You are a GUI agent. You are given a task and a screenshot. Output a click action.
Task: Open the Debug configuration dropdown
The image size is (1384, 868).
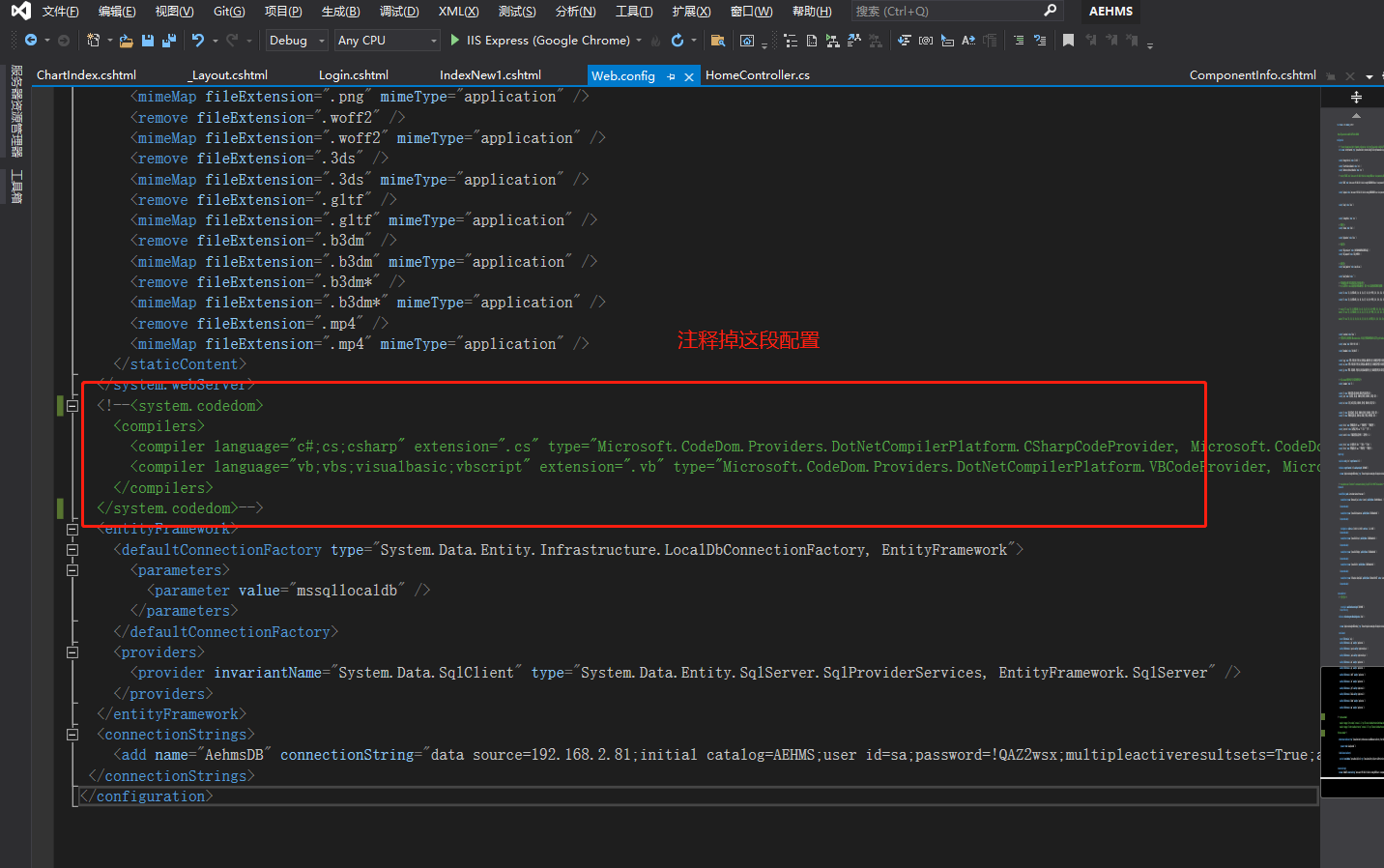coord(297,41)
